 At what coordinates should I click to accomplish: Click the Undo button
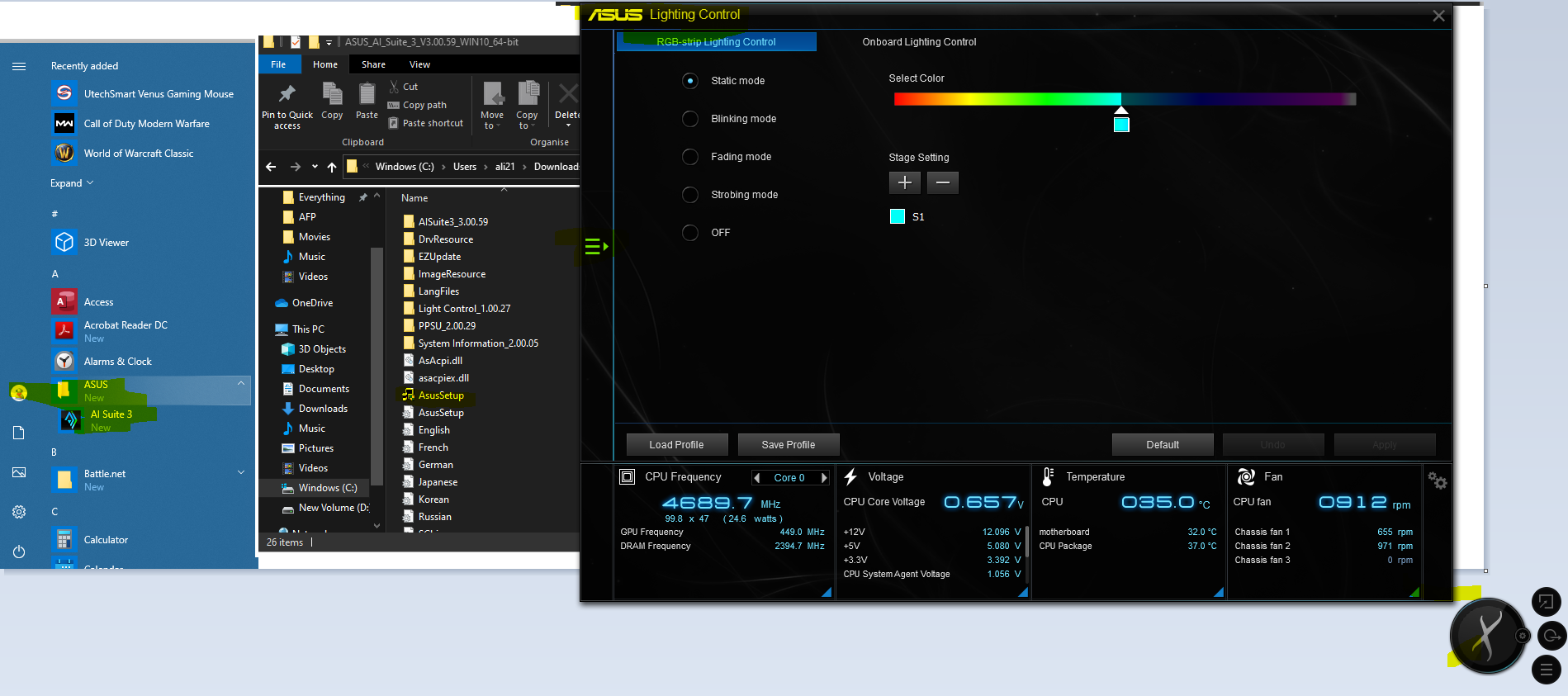pos(1272,444)
